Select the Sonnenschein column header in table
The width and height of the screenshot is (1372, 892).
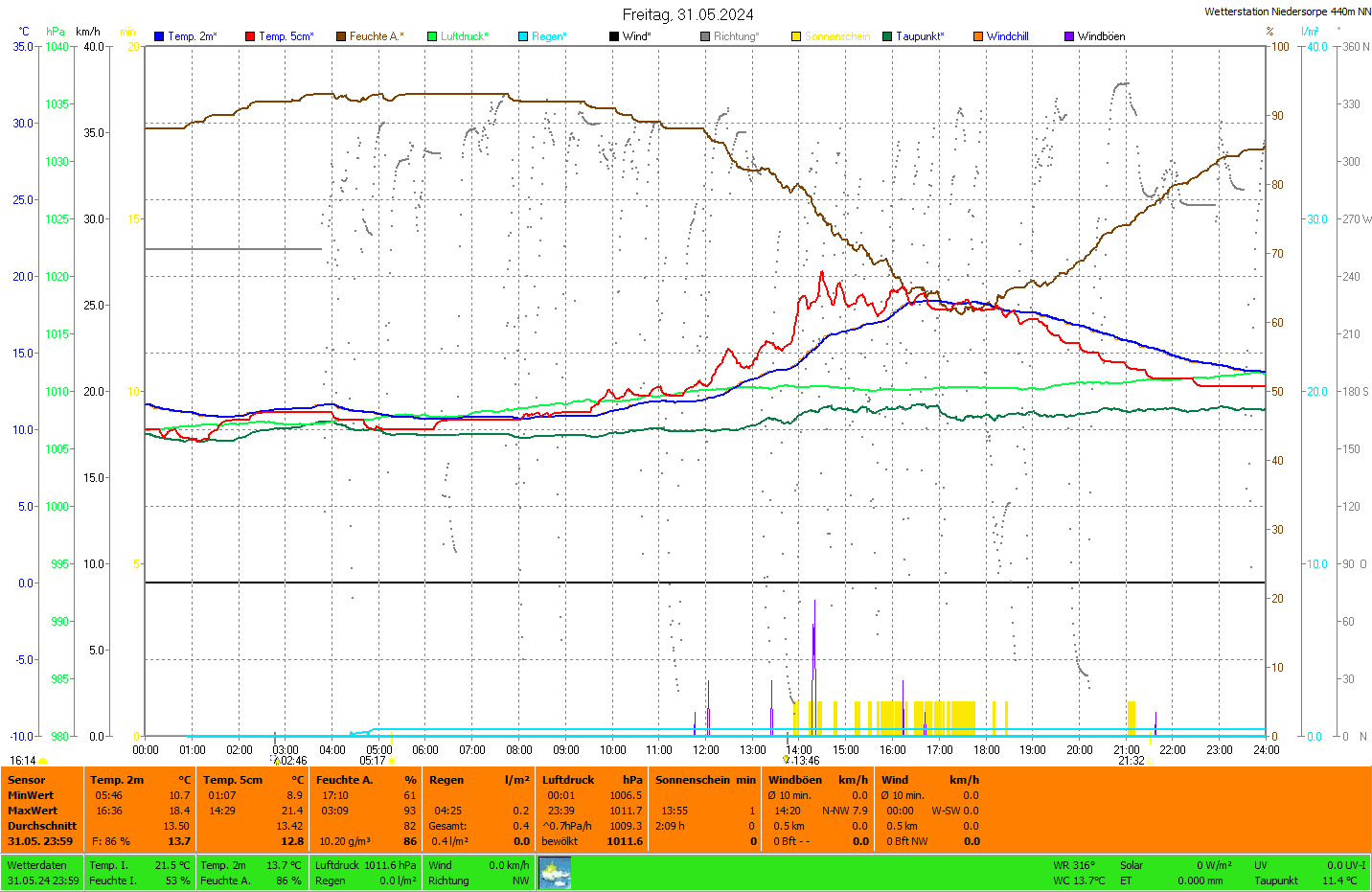coord(693,780)
